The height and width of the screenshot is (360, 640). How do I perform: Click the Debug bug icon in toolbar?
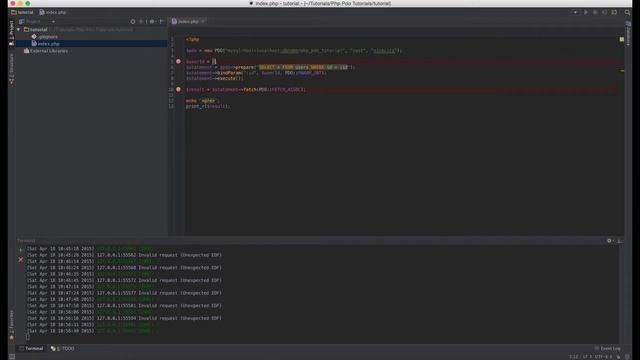[x=595, y=12]
